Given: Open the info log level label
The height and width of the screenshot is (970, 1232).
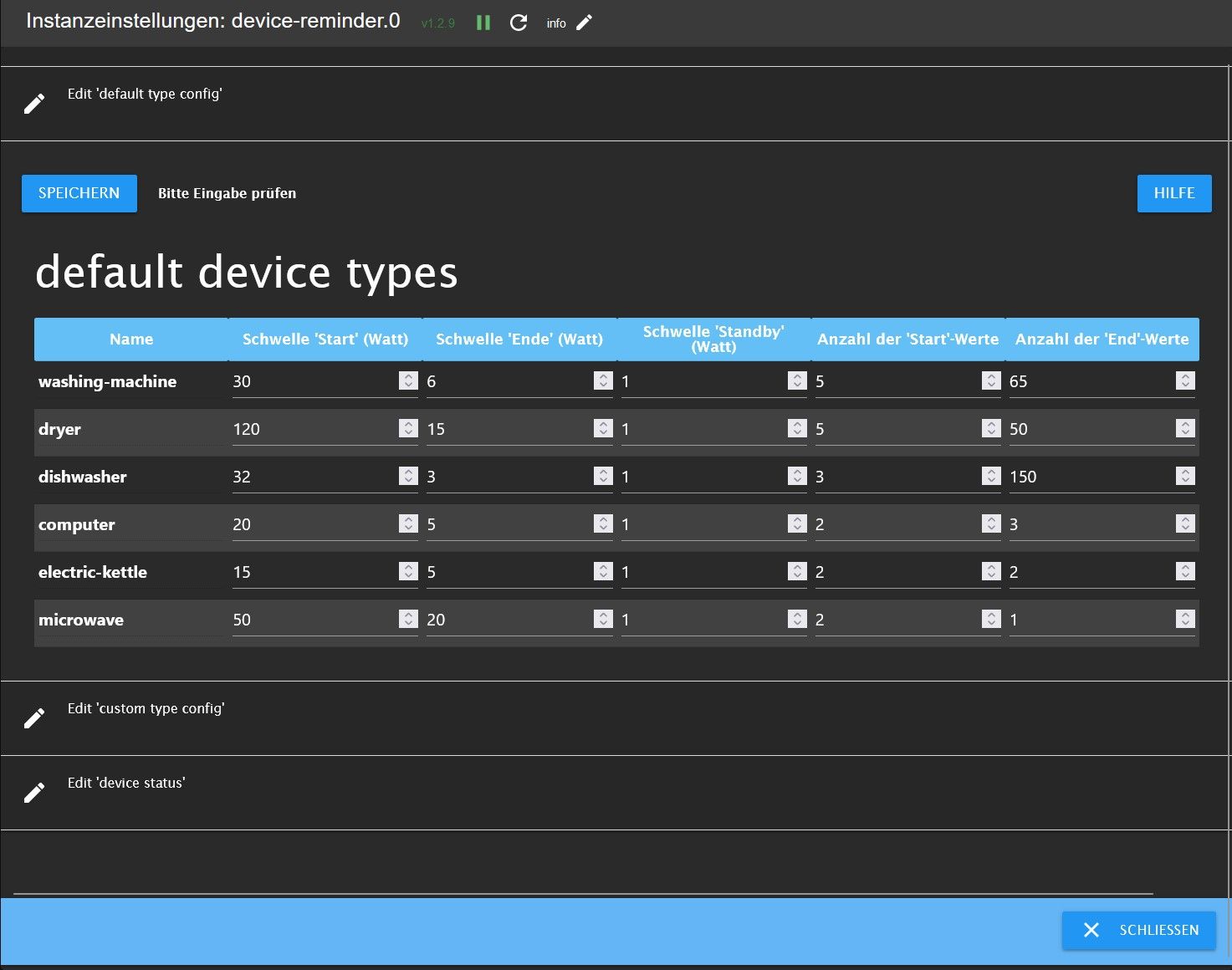Looking at the screenshot, I should pyautogui.click(x=556, y=23).
